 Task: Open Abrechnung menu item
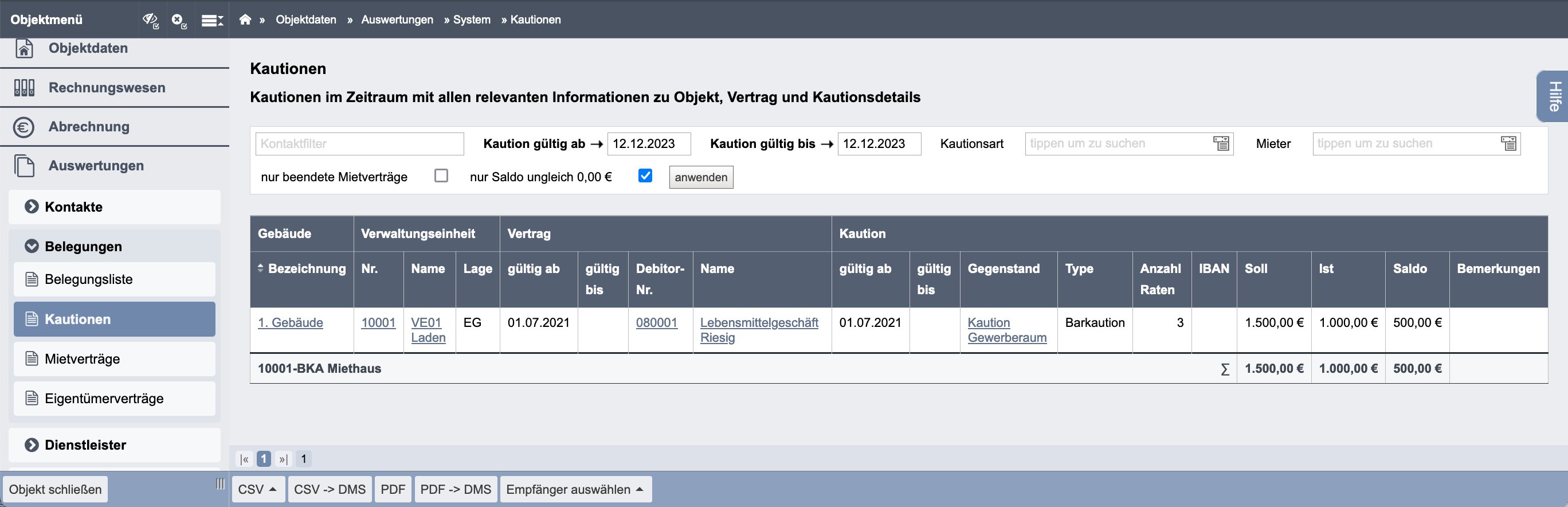pyautogui.click(x=115, y=127)
